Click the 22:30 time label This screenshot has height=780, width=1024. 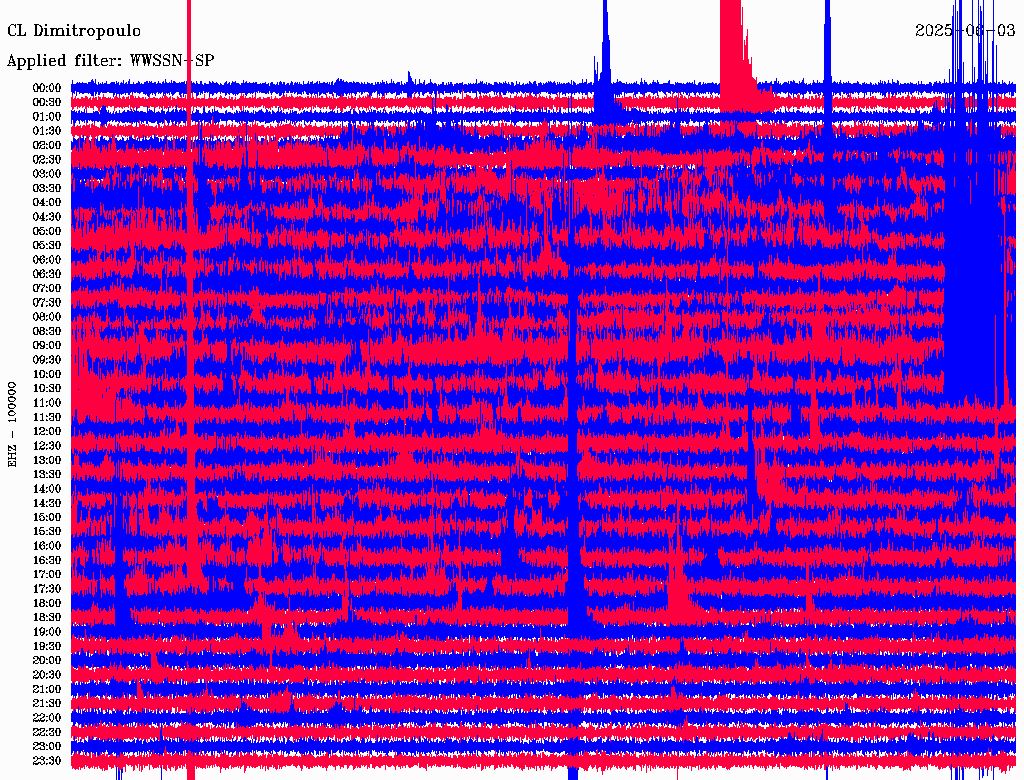[x=47, y=733]
